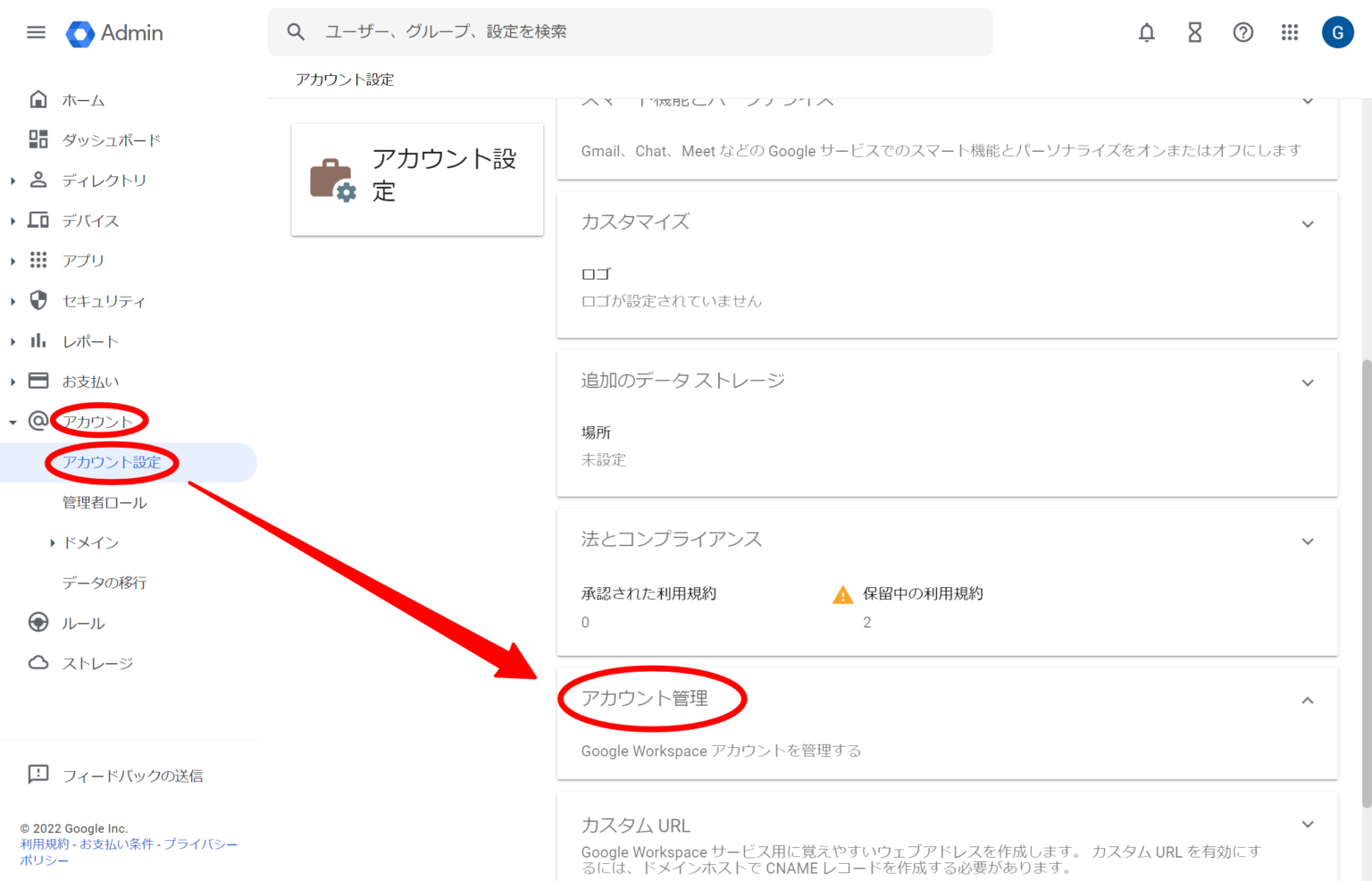
Task: Click the notifications bell icon
Action: (x=1146, y=33)
